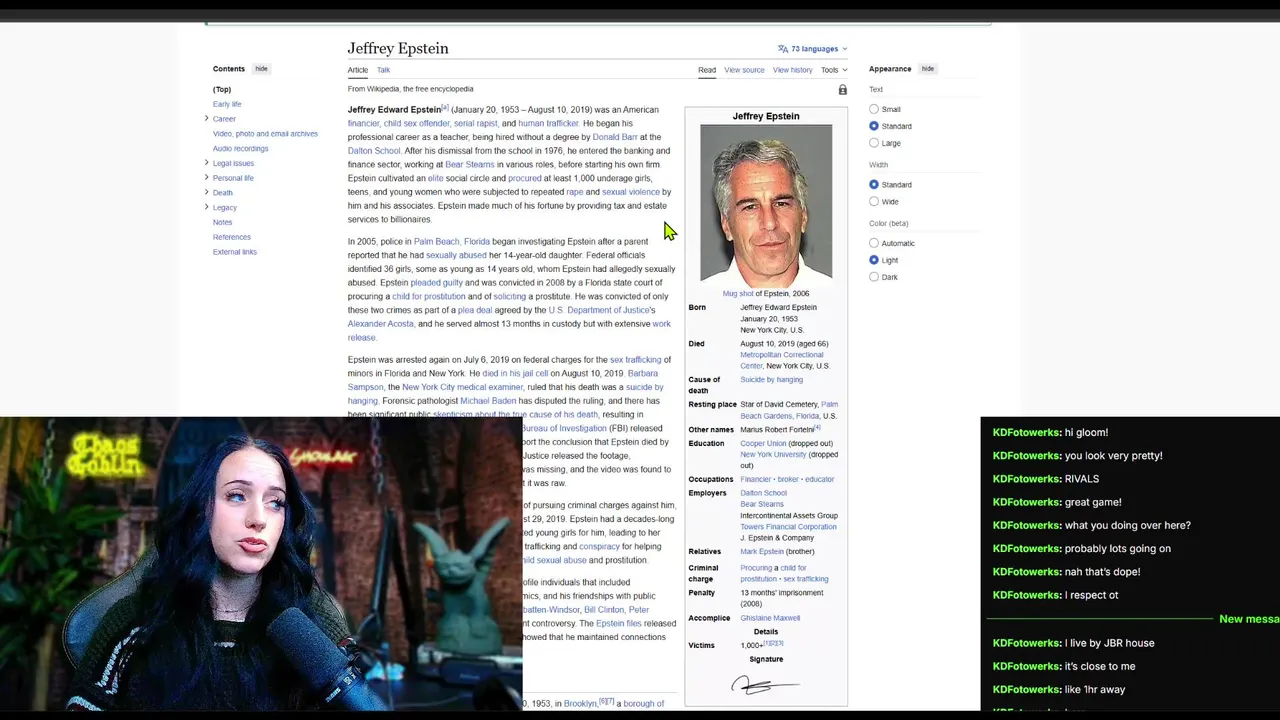Open the infobox mug shot image
The height and width of the screenshot is (720, 1280).
click(766, 204)
